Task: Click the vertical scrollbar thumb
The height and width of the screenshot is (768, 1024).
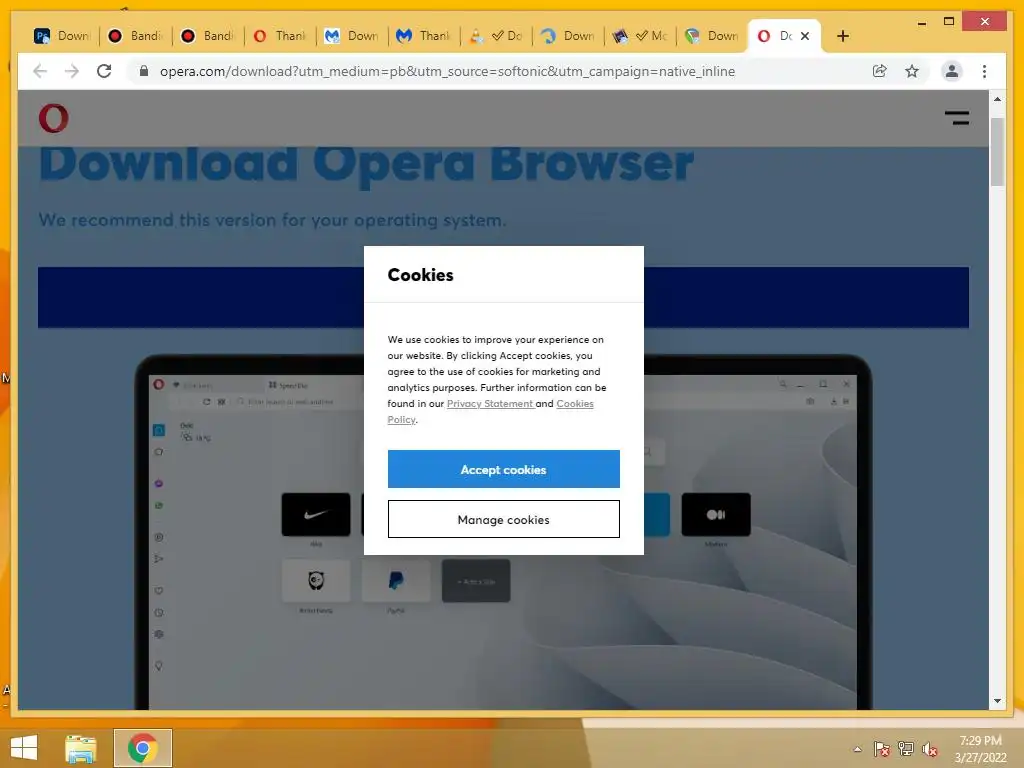Action: click(997, 152)
